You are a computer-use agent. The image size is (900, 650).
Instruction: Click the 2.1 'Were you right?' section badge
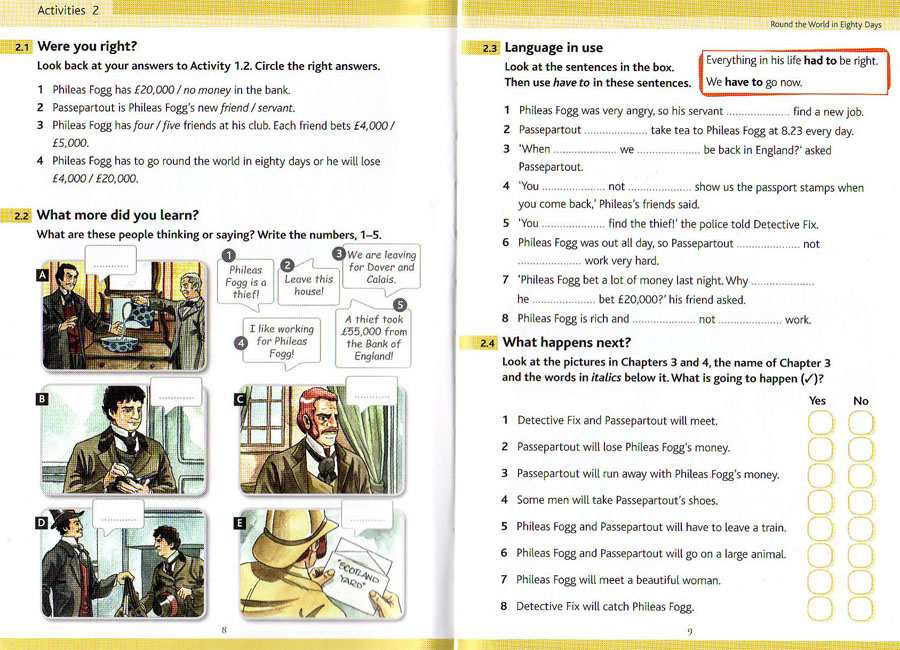click(x=19, y=47)
